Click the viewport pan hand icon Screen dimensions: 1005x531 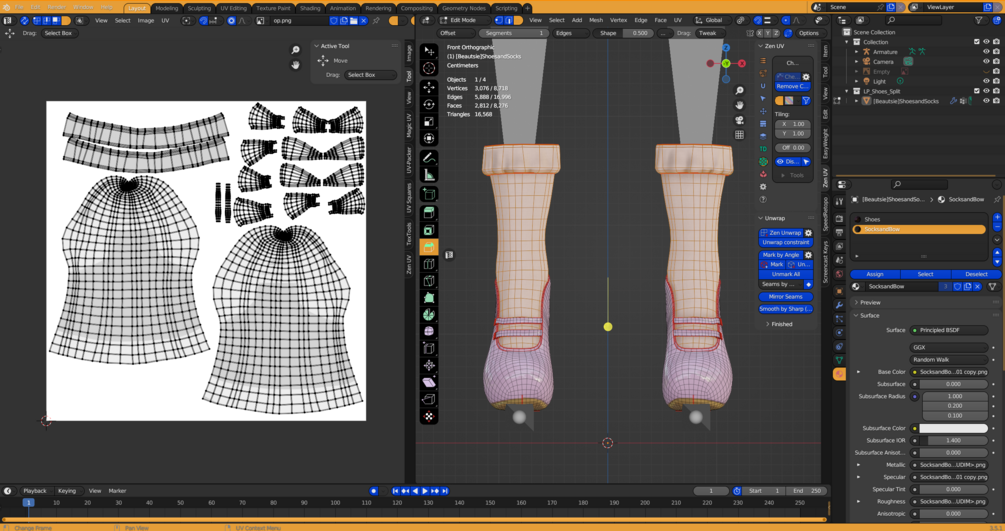click(740, 105)
